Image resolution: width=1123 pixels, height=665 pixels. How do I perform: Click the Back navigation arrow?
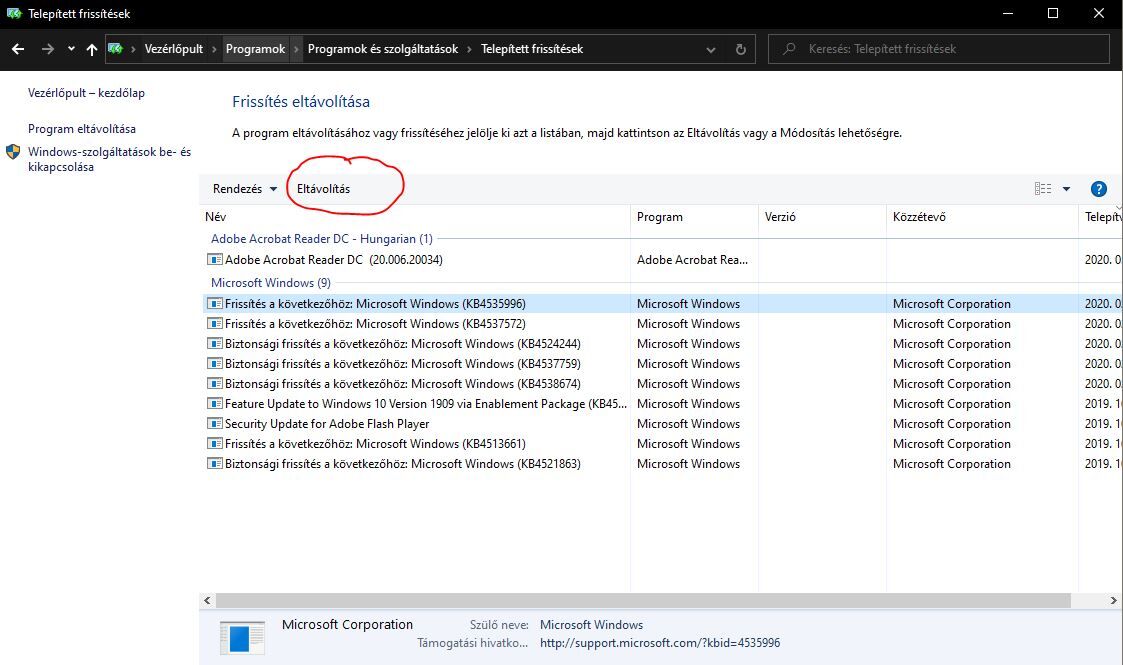click(x=18, y=49)
